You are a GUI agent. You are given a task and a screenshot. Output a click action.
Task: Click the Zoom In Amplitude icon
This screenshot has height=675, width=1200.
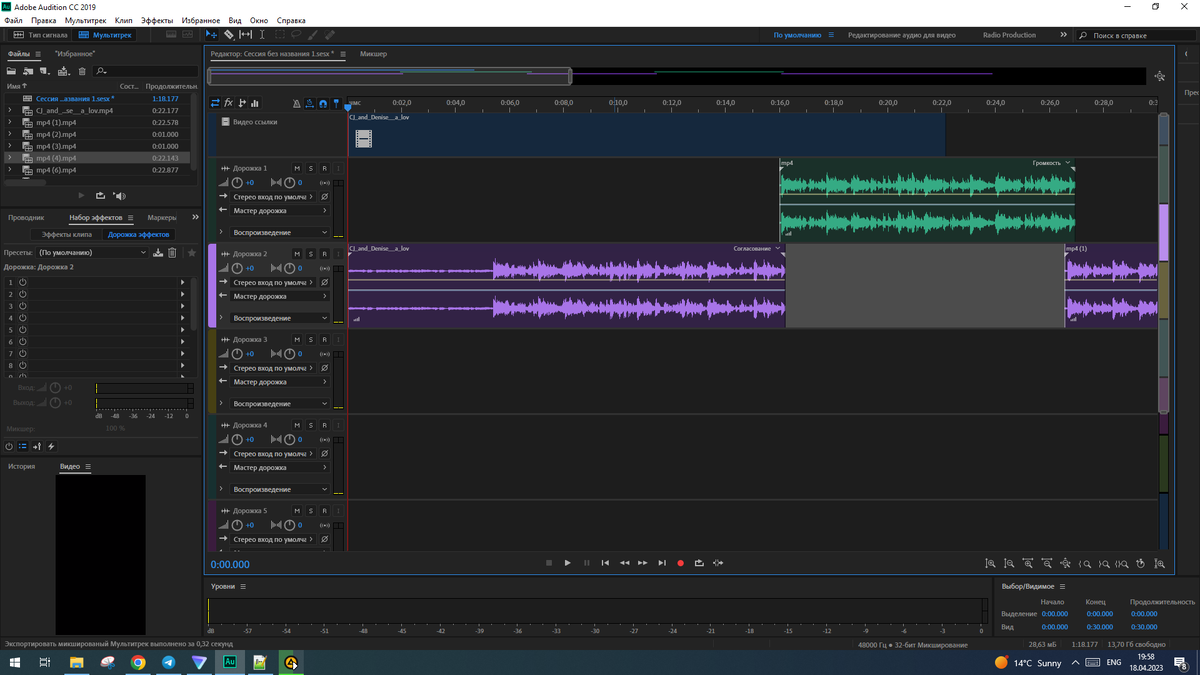point(991,564)
